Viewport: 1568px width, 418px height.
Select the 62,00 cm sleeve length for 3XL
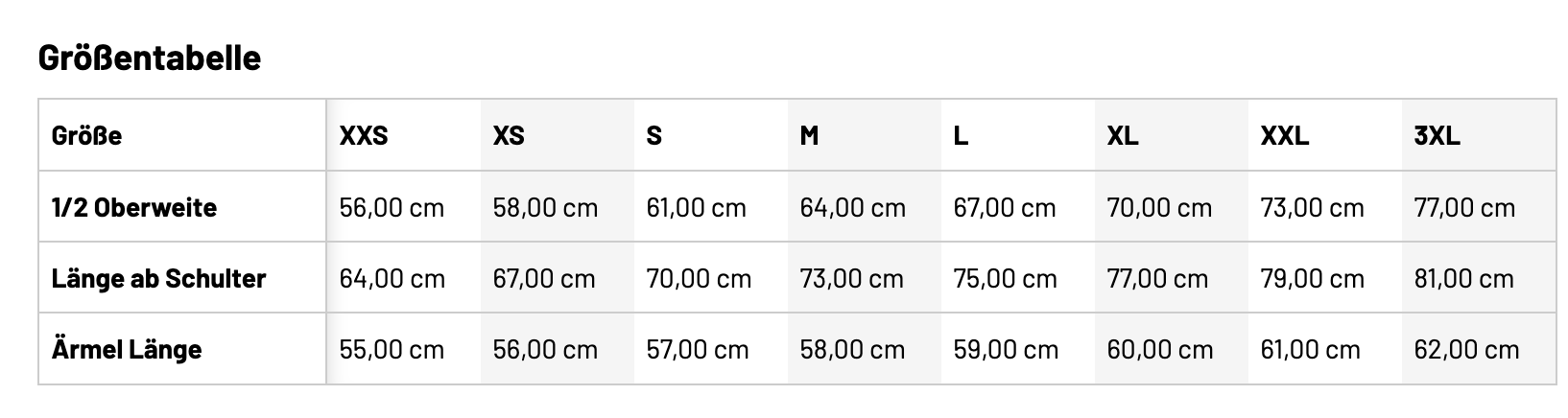click(1466, 349)
